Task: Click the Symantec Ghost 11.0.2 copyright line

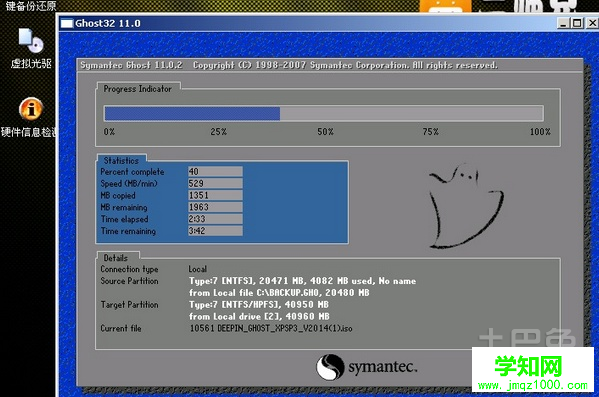Action: [289, 65]
